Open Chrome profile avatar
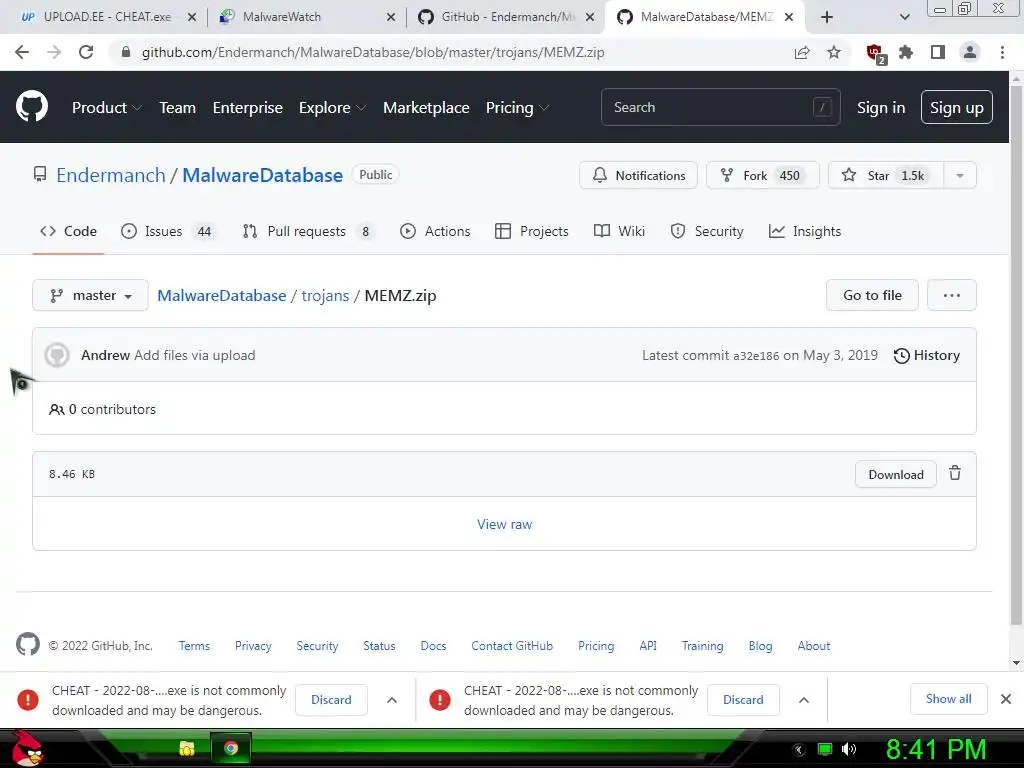The width and height of the screenshot is (1024, 768). [970, 52]
